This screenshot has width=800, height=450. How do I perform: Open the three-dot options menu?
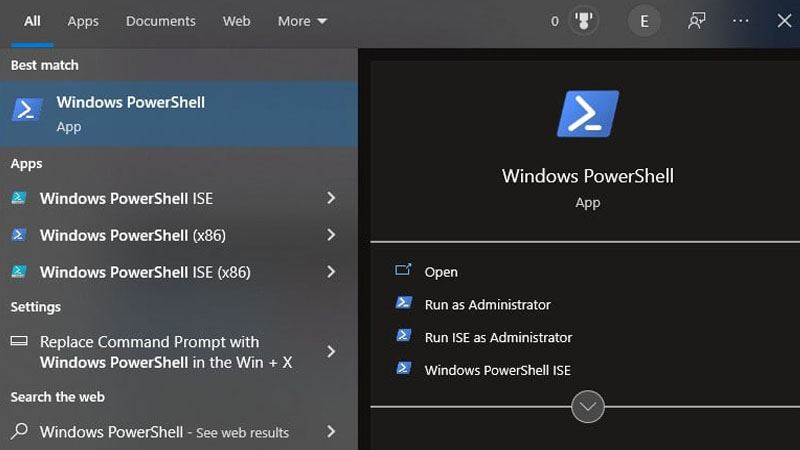coord(740,21)
